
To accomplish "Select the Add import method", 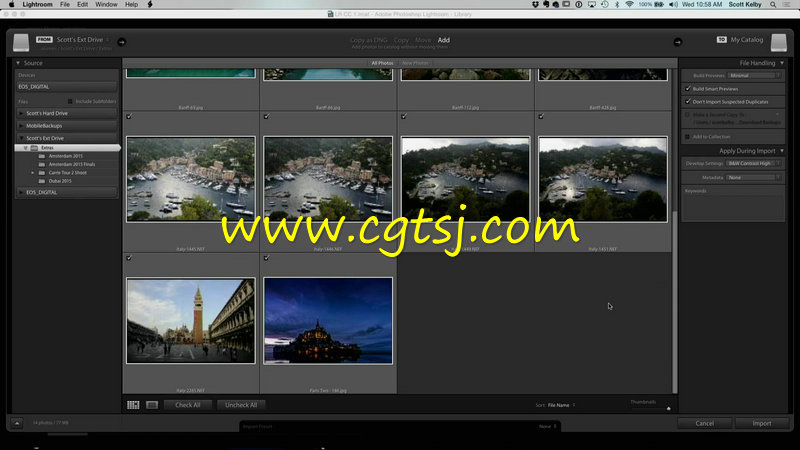I will tap(444, 40).
